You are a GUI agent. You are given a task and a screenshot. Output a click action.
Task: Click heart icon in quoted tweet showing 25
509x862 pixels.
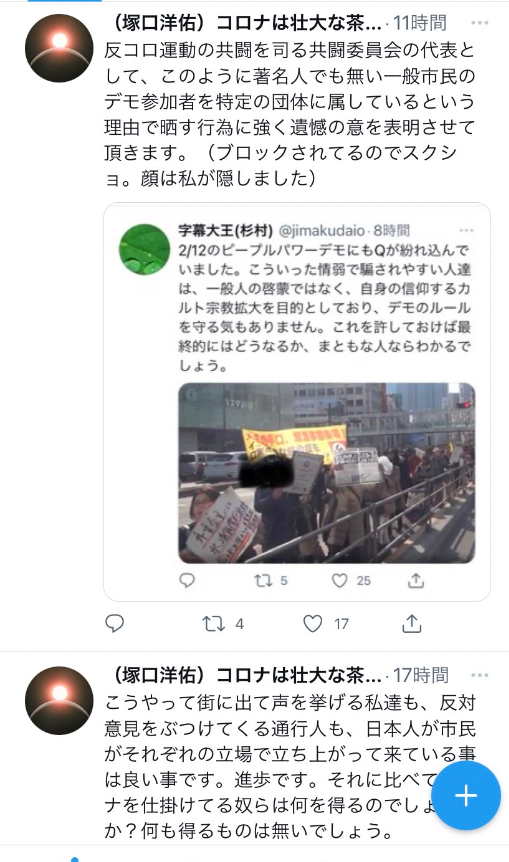coord(339,580)
